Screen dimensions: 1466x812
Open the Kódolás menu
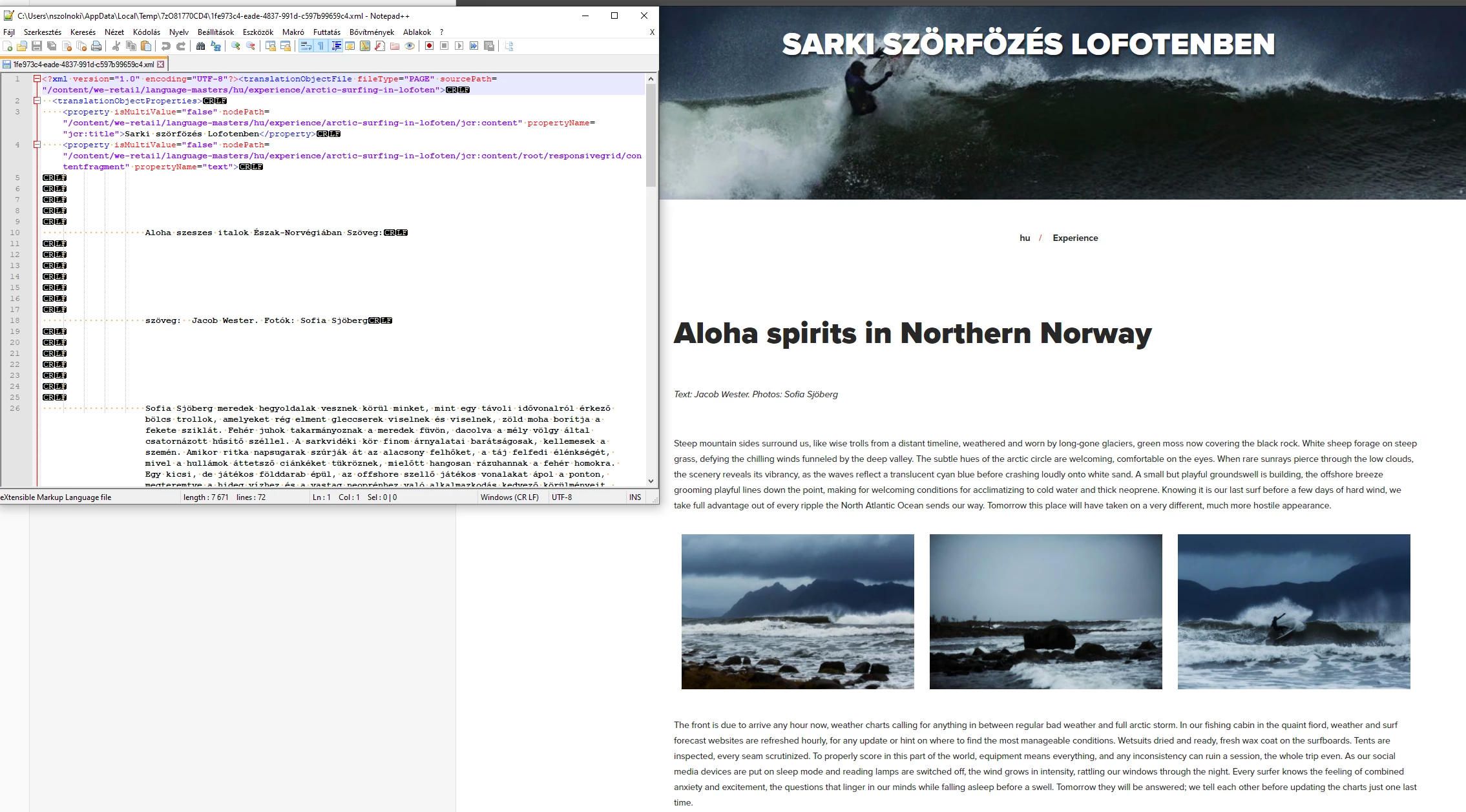[147, 32]
